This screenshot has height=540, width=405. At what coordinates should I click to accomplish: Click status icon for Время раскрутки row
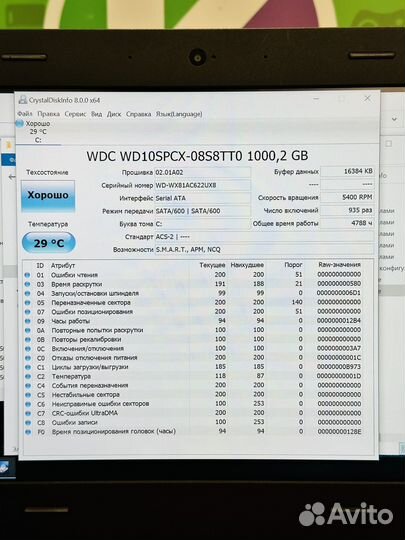coord(28,284)
